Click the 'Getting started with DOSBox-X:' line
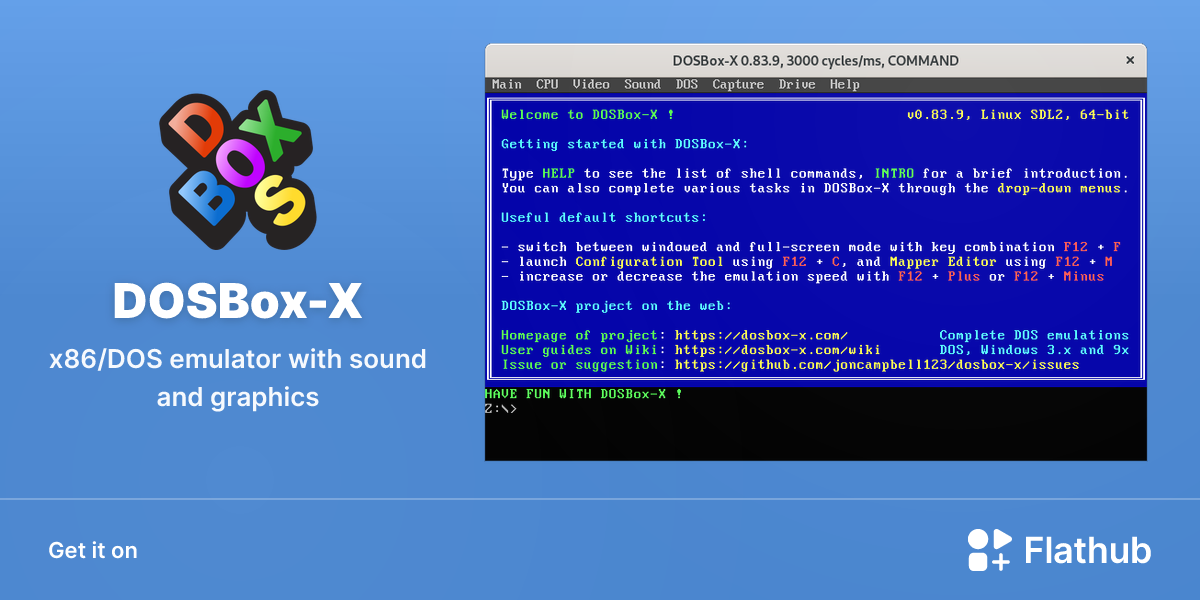Screen dimensions: 1200x600 click(x=625, y=144)
